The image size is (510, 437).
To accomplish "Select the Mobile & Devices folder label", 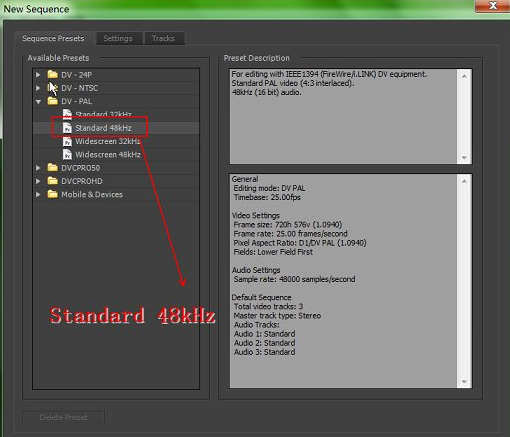I will pyautogui.click(x=92, y=195).
